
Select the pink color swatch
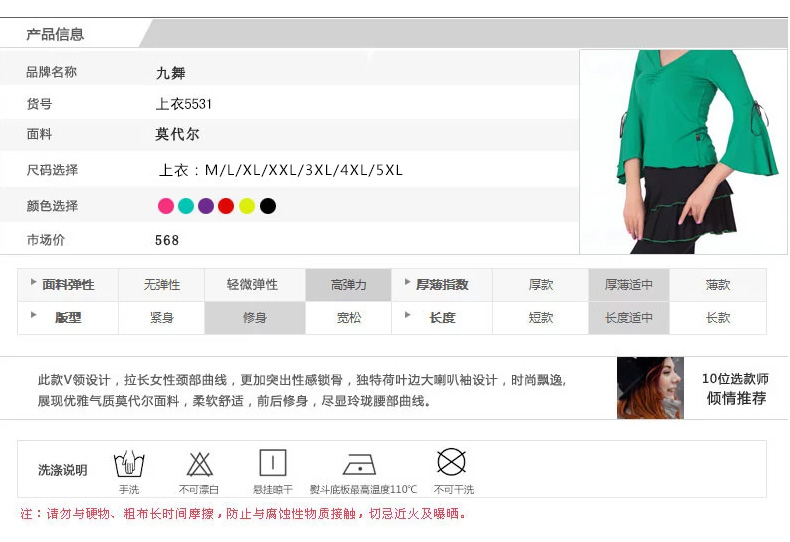click(x=166, y=206)
